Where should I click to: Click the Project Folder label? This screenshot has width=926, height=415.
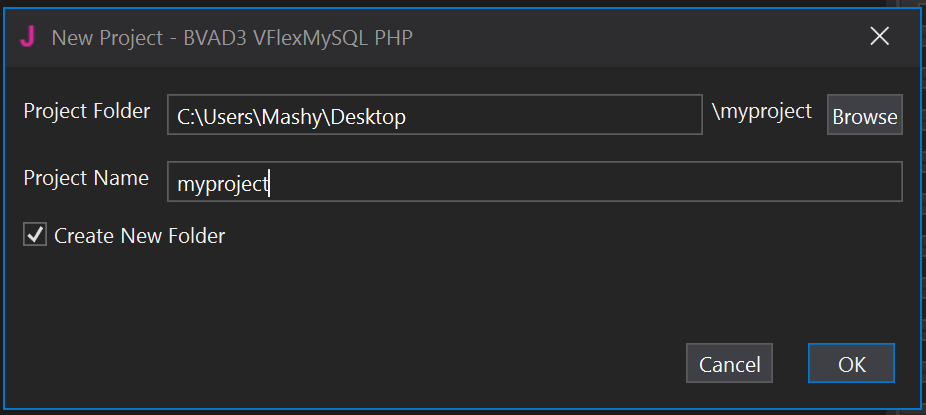(87, 111)
